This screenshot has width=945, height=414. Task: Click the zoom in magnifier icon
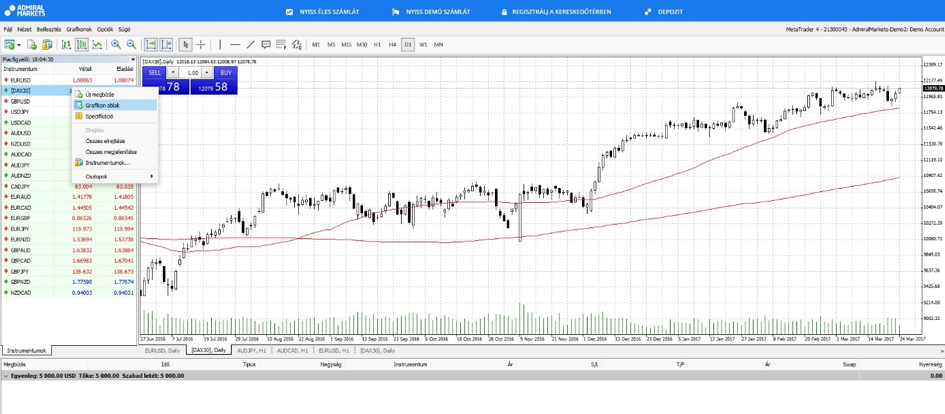(x=116, y=45)
